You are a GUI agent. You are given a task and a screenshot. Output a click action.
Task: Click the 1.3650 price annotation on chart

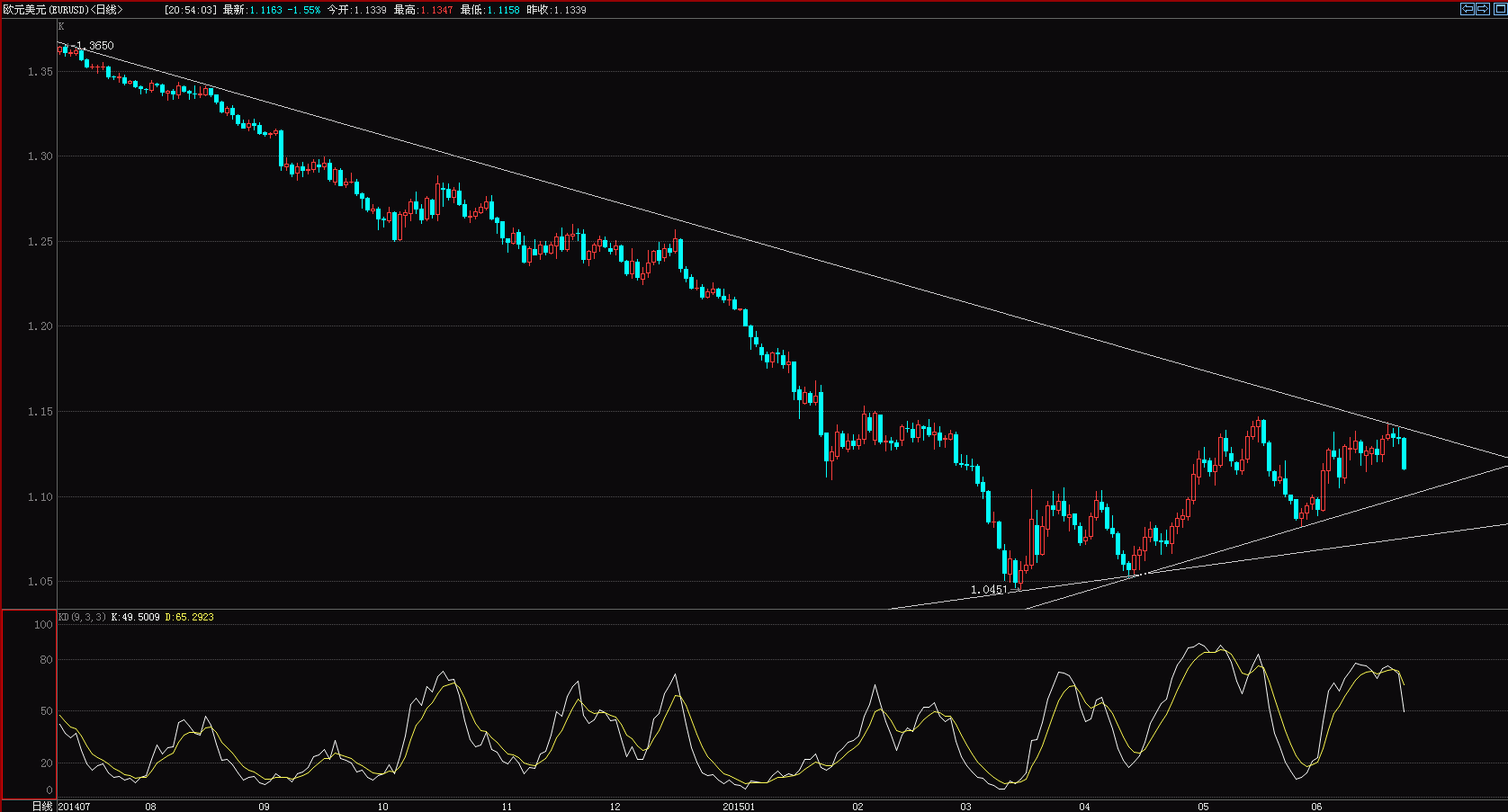tap(94, 44)
